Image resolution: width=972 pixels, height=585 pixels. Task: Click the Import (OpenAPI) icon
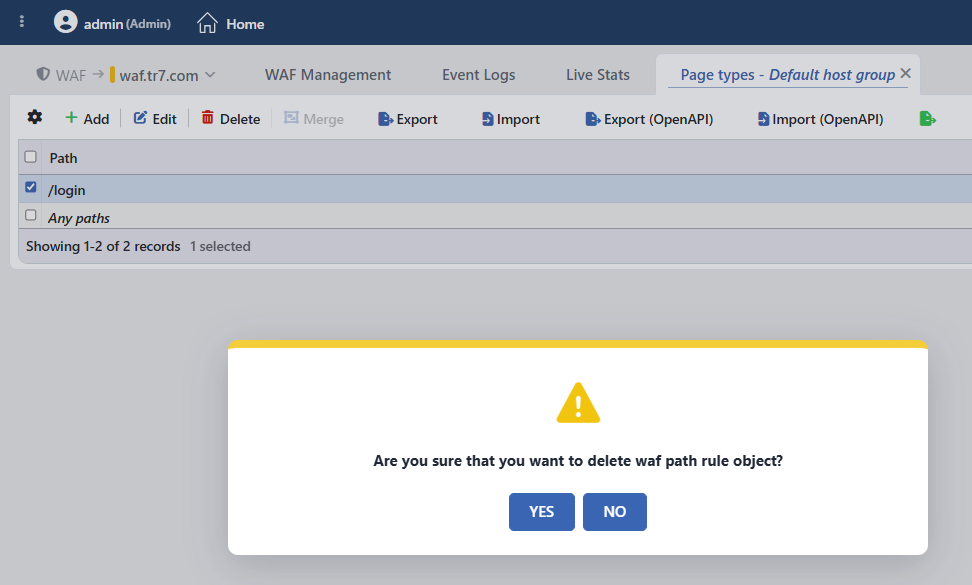(763, 118)
